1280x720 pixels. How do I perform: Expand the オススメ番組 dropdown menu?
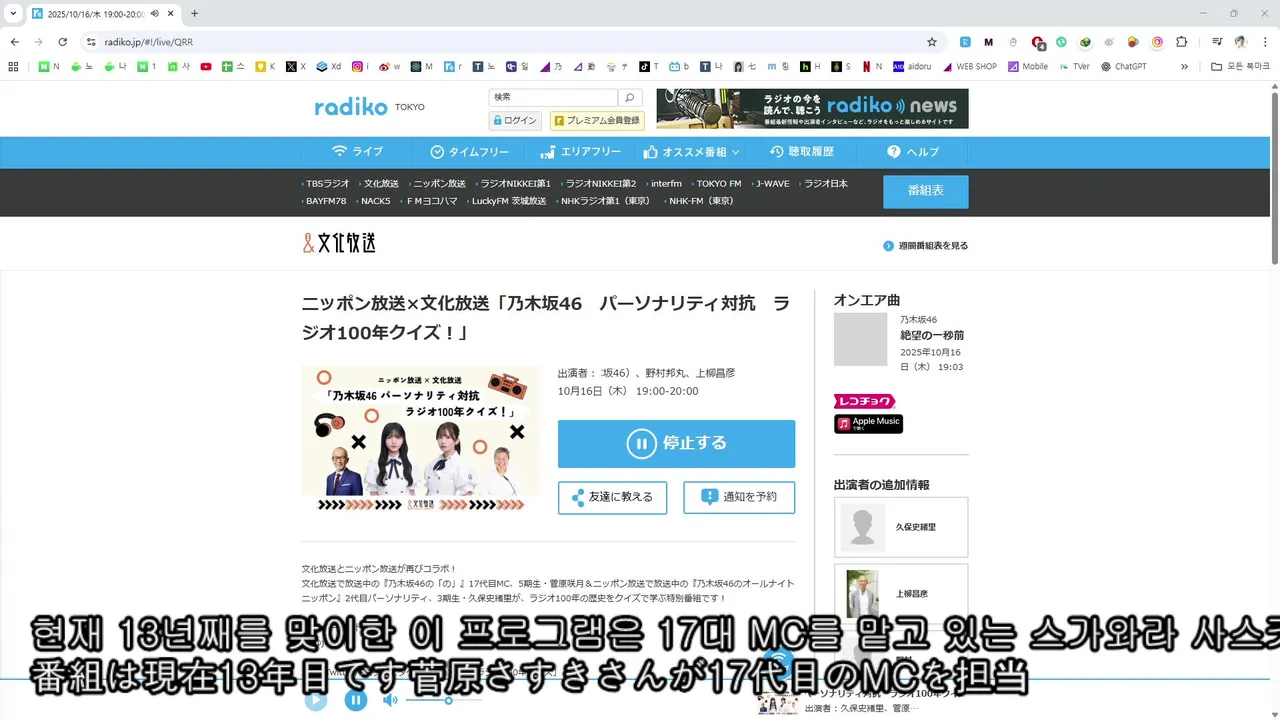[x=691, y=152]
